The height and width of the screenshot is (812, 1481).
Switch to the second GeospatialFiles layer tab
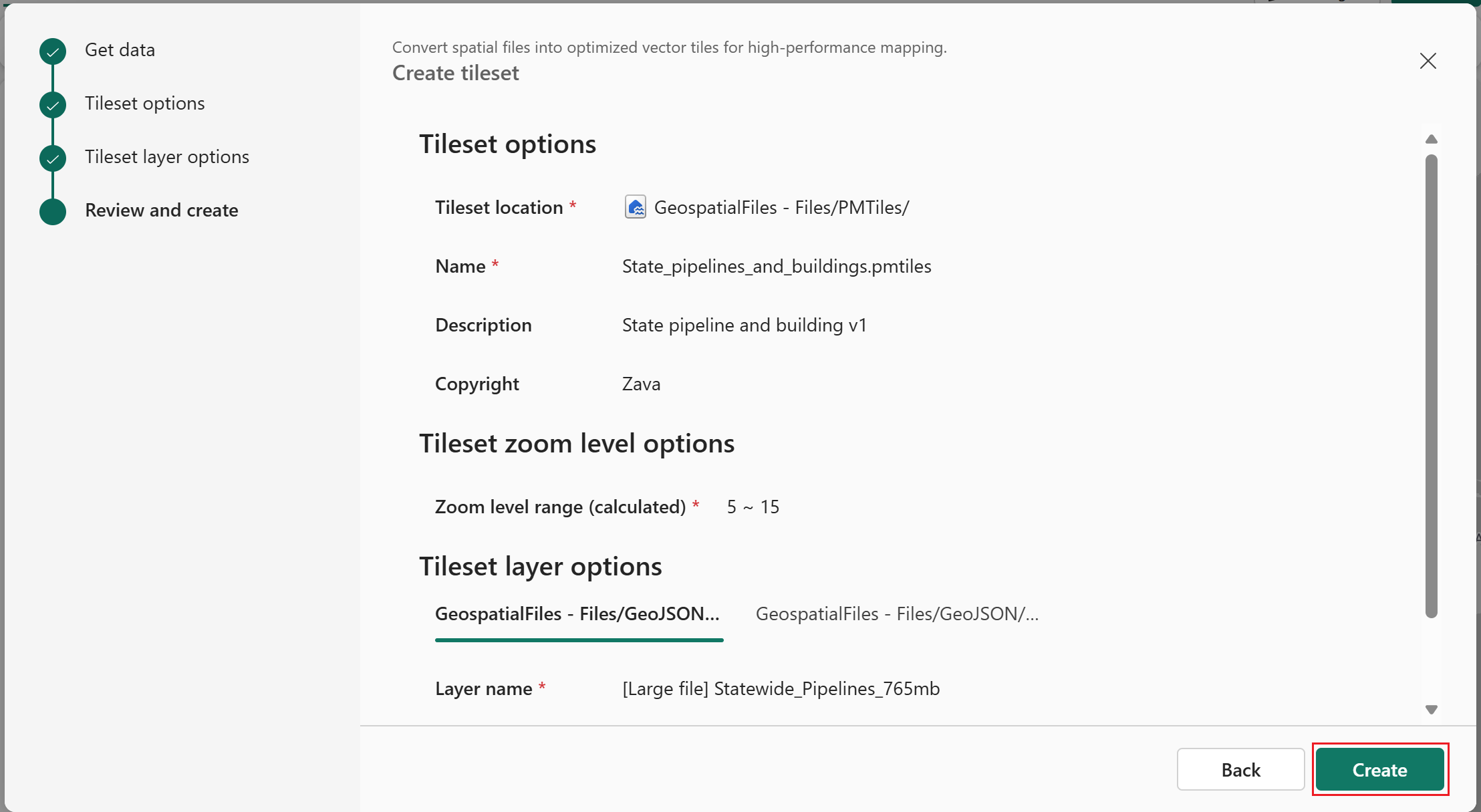point(897,614)
